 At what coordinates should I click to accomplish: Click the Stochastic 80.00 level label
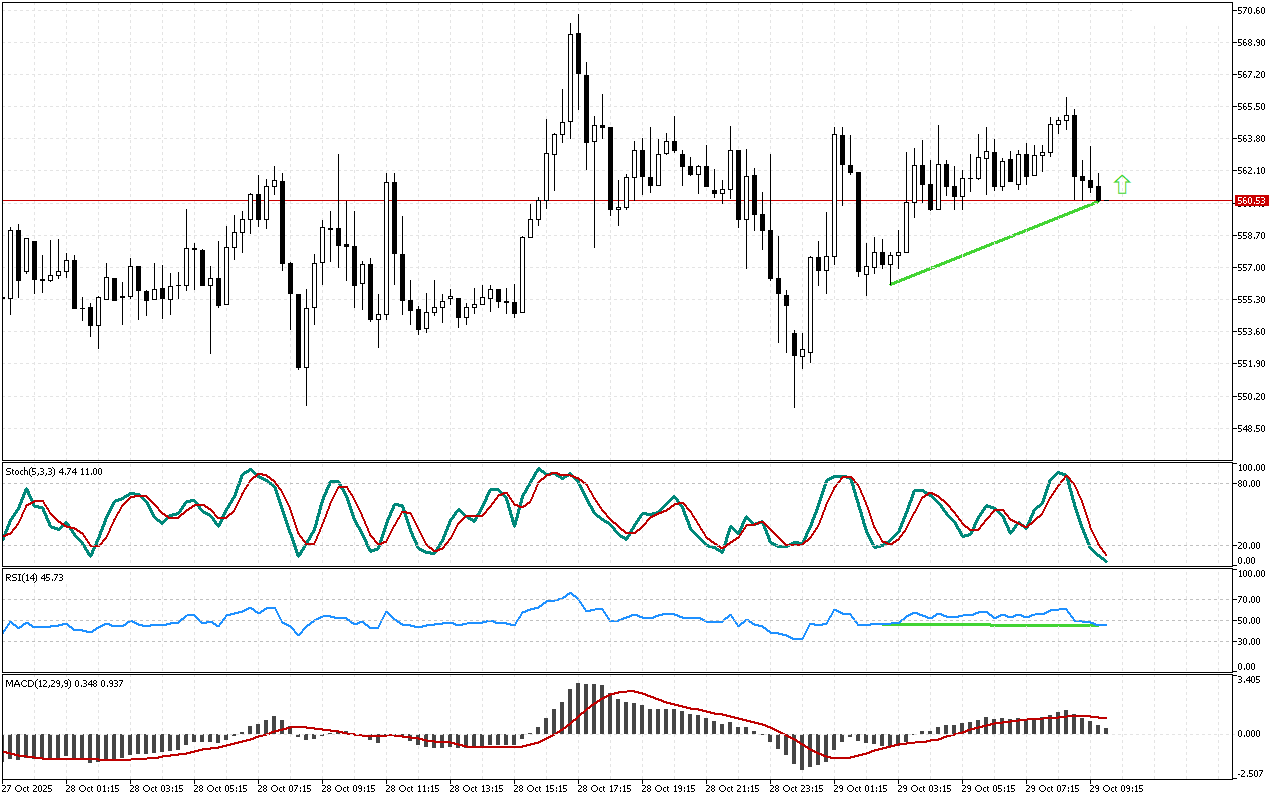coord(1250,483)
